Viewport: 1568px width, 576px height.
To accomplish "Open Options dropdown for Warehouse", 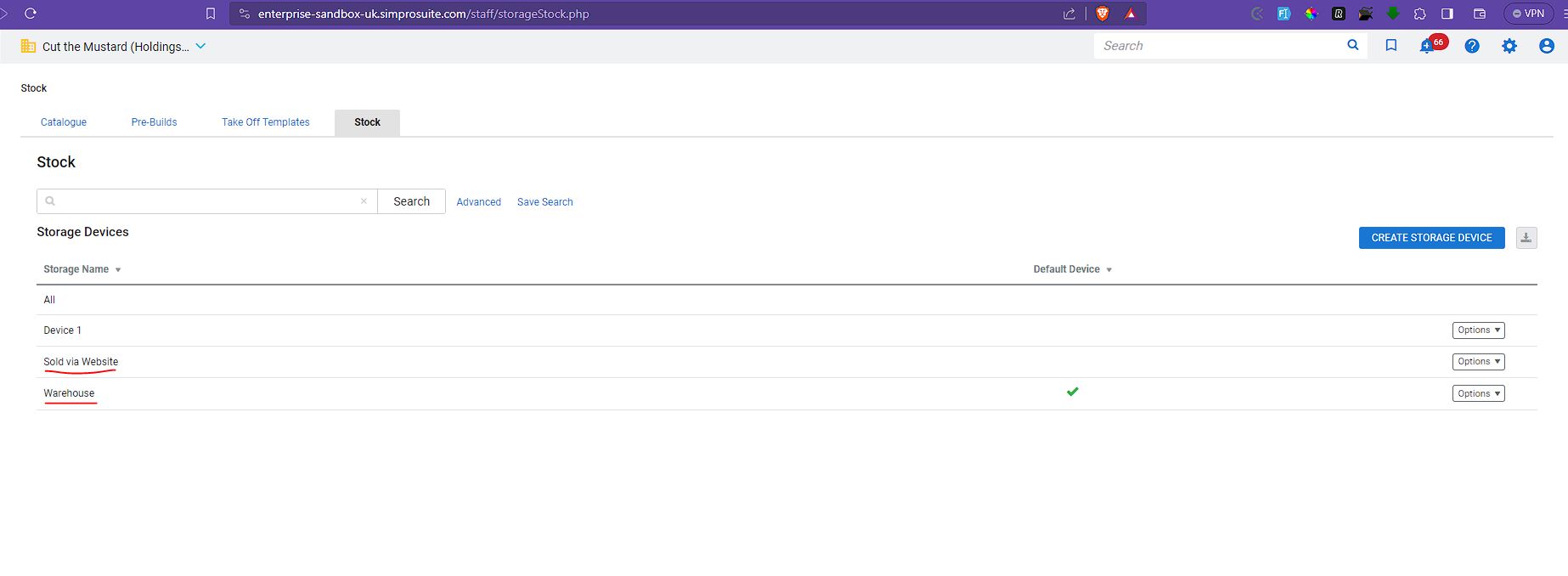I will tap(1478, 394).
